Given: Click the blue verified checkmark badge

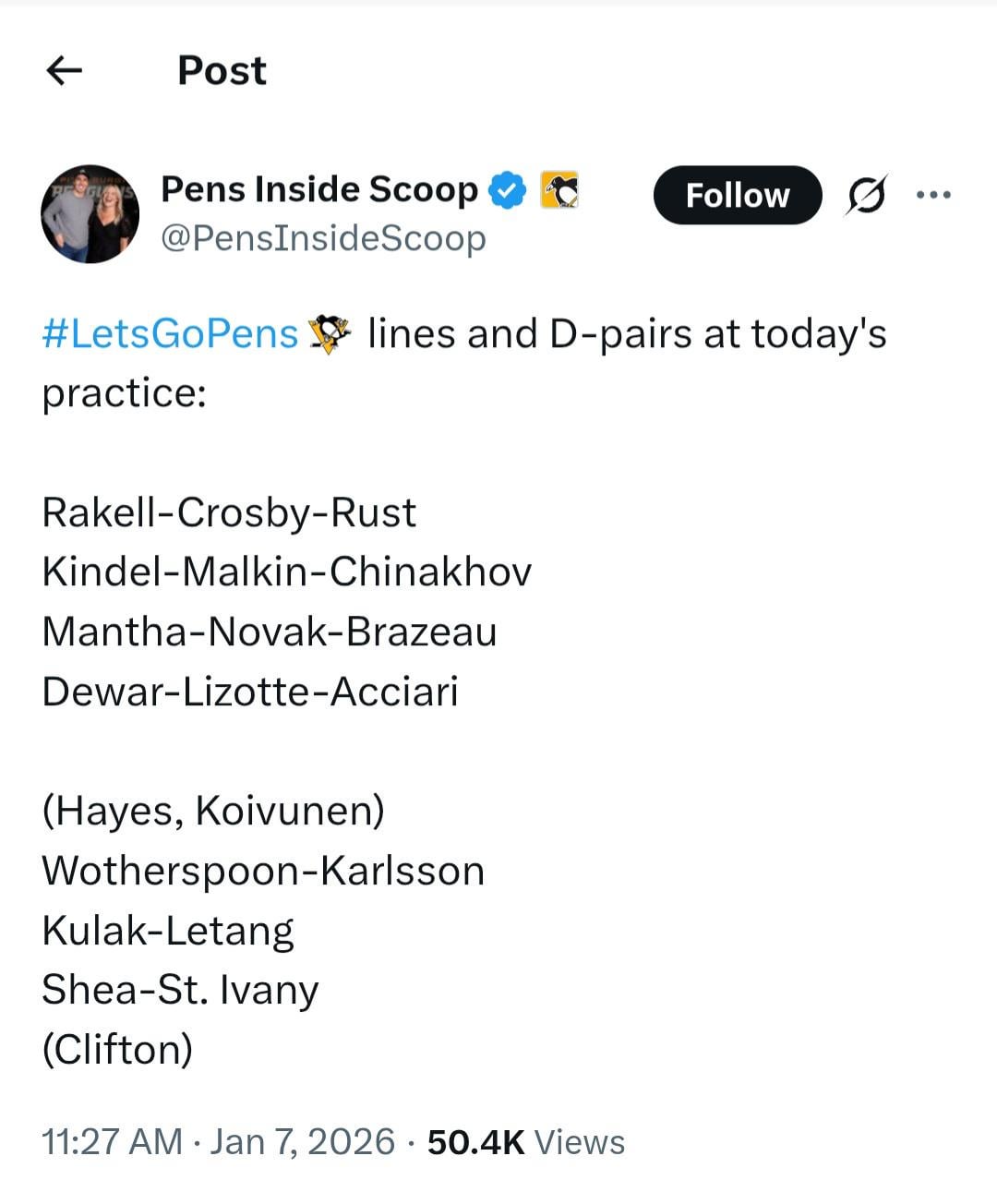Looking at the screenshot, I should (507, 190).
